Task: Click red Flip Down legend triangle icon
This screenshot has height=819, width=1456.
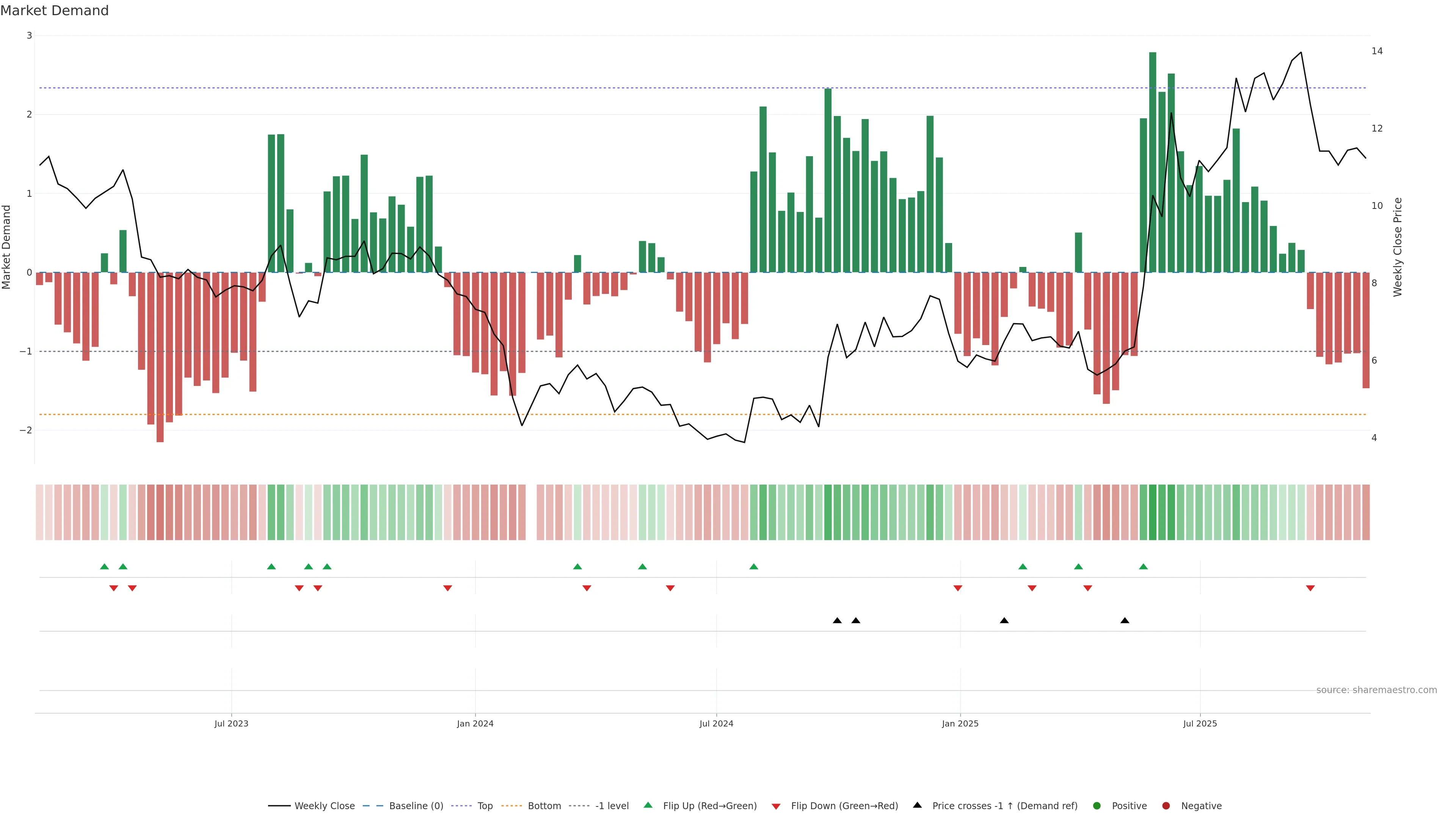Action: pyautogui.click(x=776, y=806)
